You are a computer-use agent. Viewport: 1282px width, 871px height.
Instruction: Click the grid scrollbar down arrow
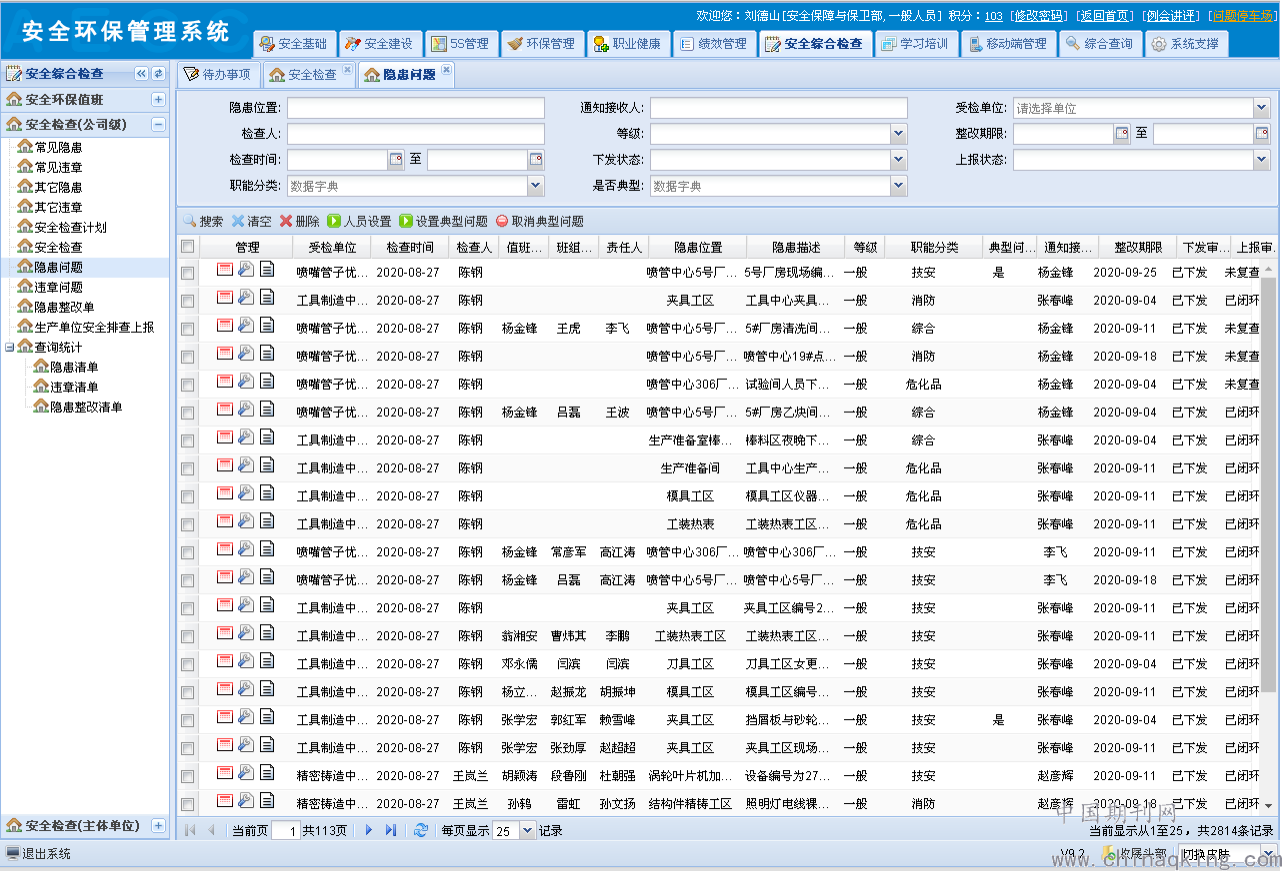(1268, 806)
